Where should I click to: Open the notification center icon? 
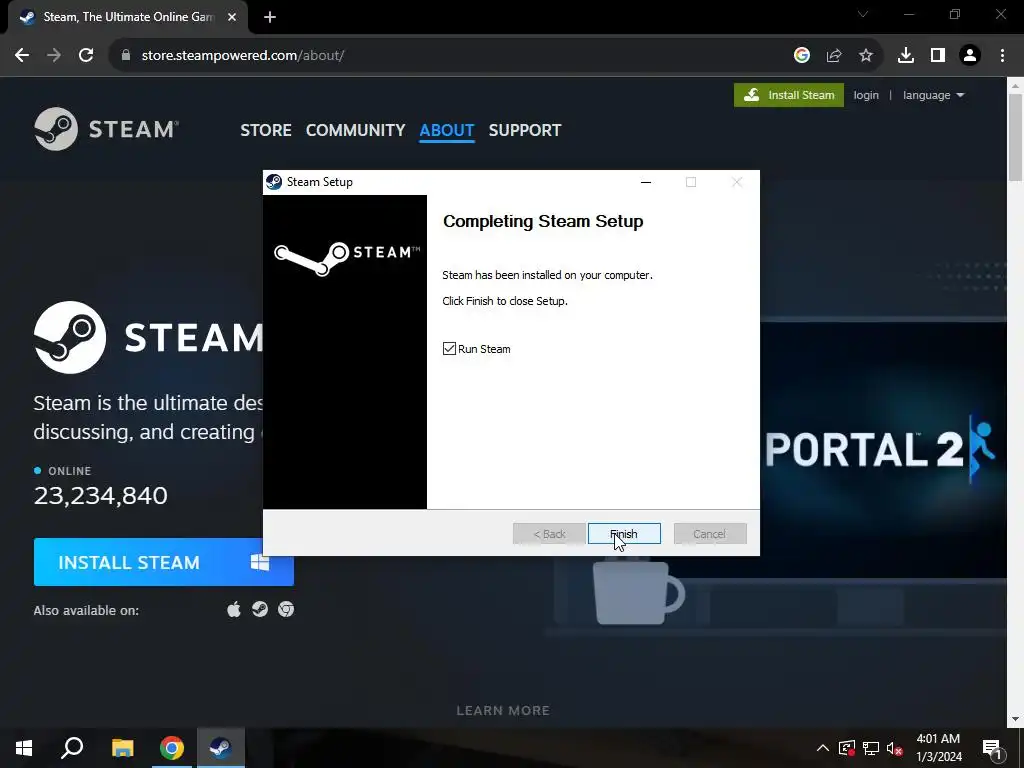tap(992, 748)
